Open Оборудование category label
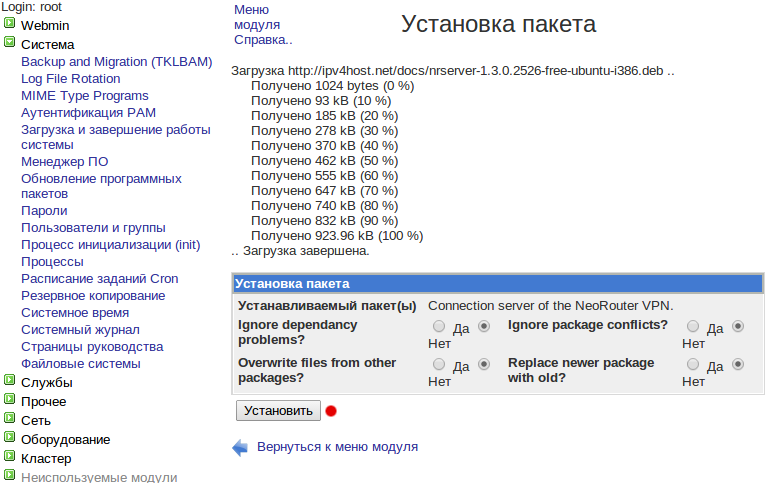This screenshot has height=483, width=768. [66, 440]
